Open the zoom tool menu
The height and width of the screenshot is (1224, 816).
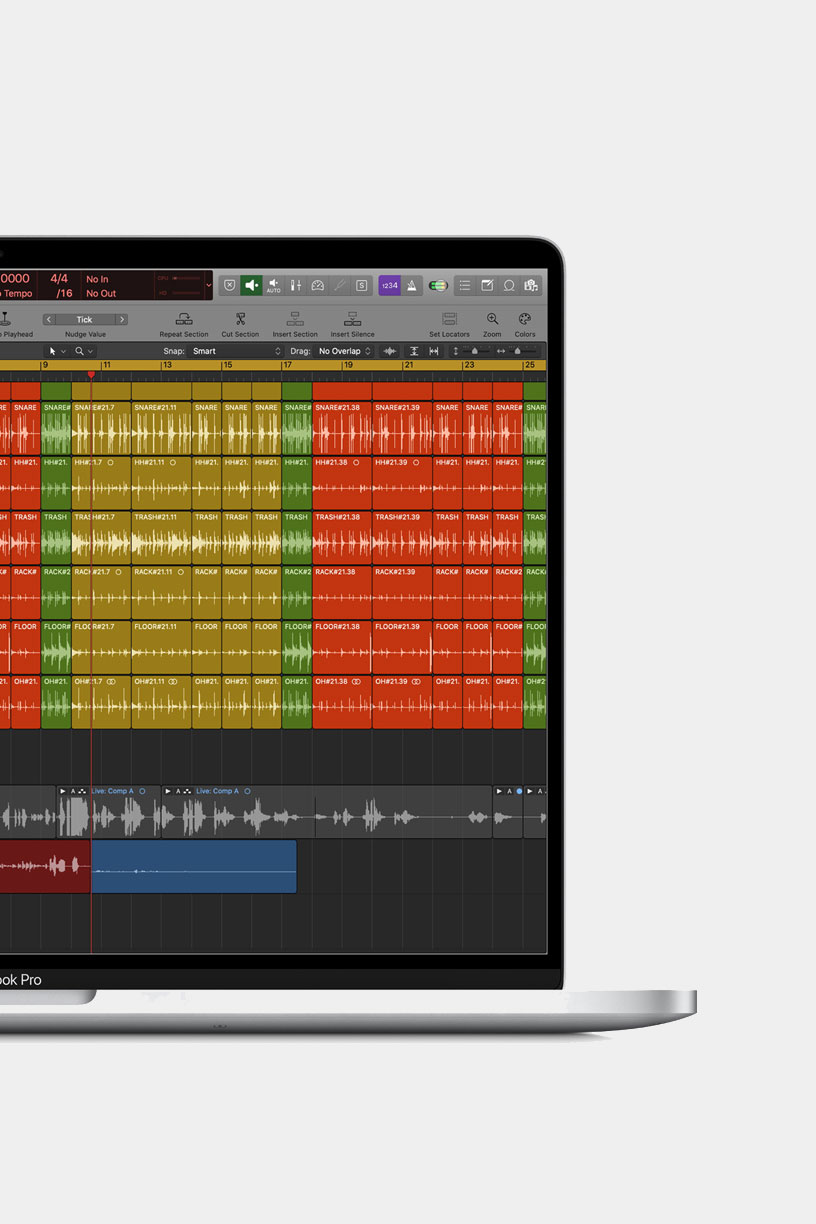point(84,351)
